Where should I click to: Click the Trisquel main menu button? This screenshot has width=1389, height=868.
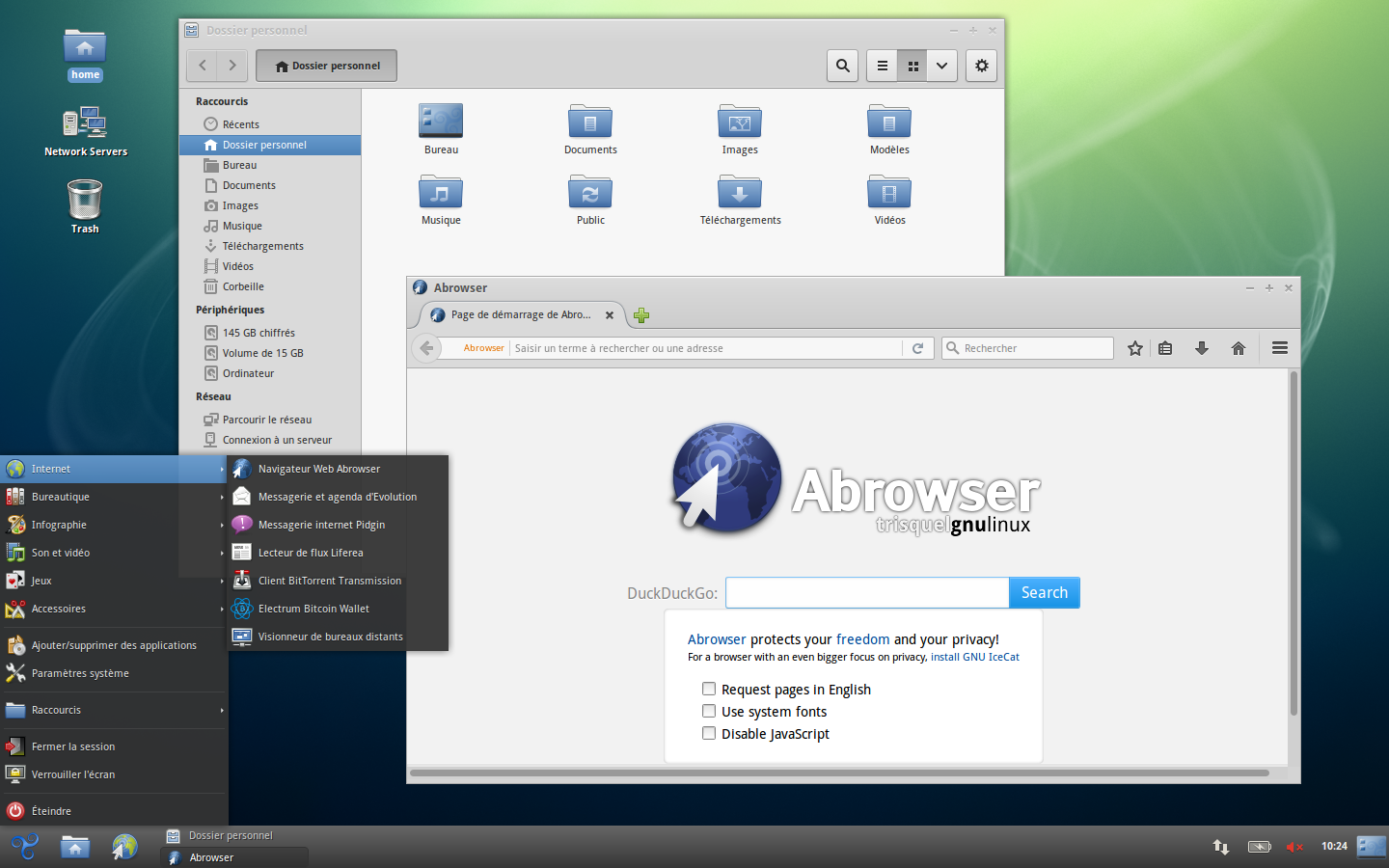pos(25,847)
